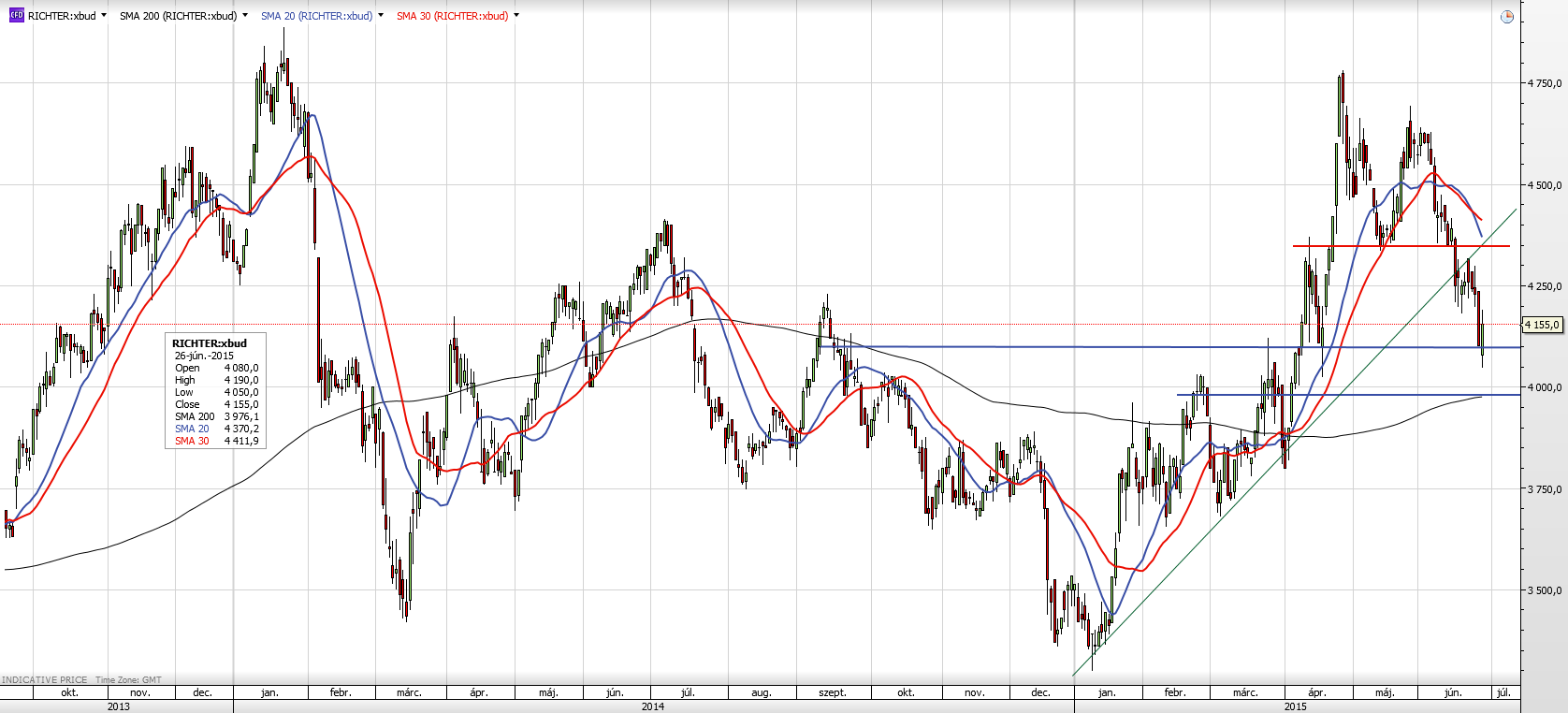This screenshot has height=713, width=1568.
Task: Click the 3 750,0 price axis label
Action: 1545,489
